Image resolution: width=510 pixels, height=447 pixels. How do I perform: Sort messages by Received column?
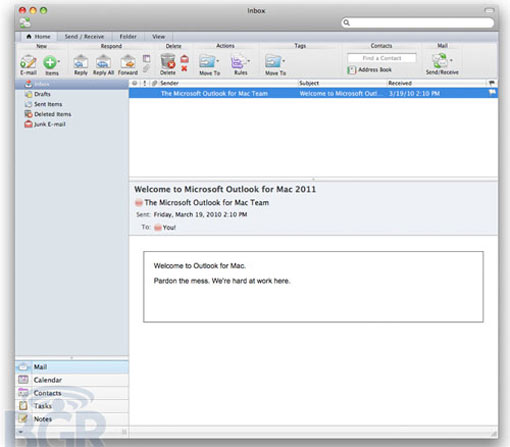[400, 83]
